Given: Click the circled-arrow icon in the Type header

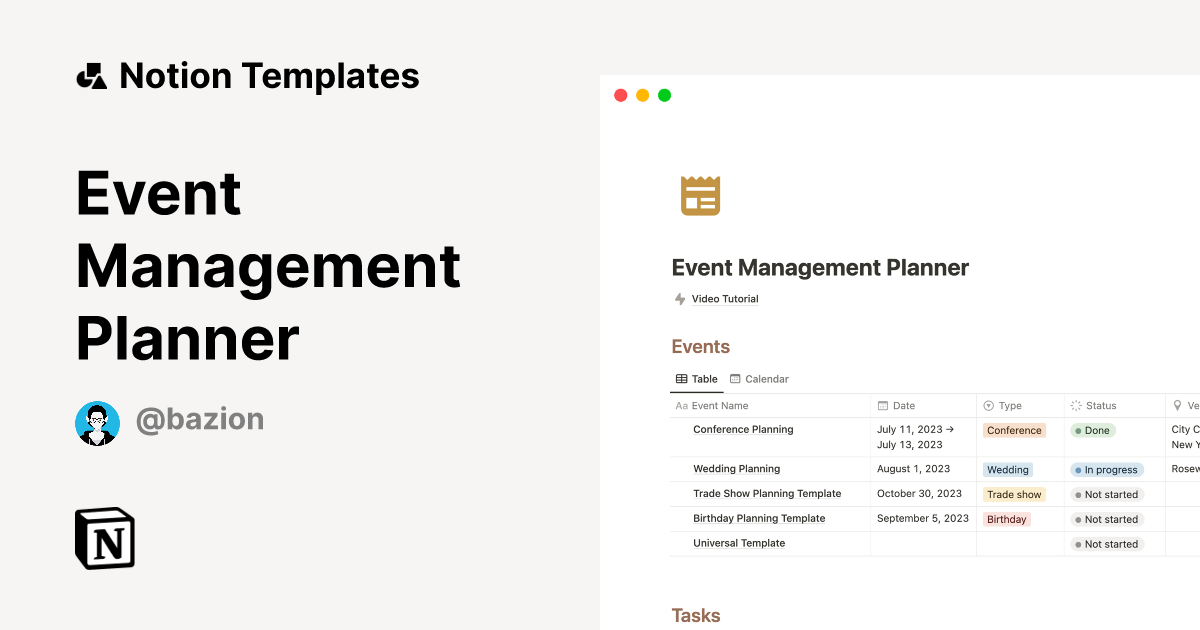Looking at the screenshot, I should [x=990, y=405].
